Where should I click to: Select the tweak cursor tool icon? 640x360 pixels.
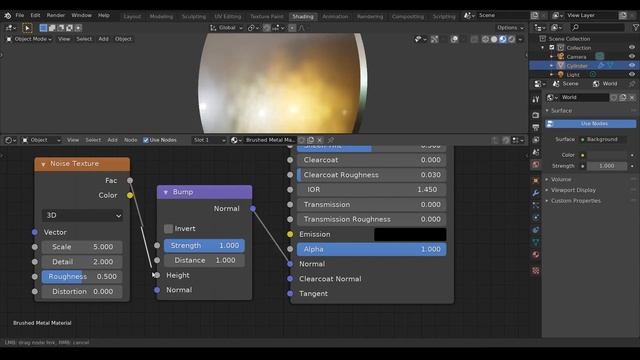point(27,28)
